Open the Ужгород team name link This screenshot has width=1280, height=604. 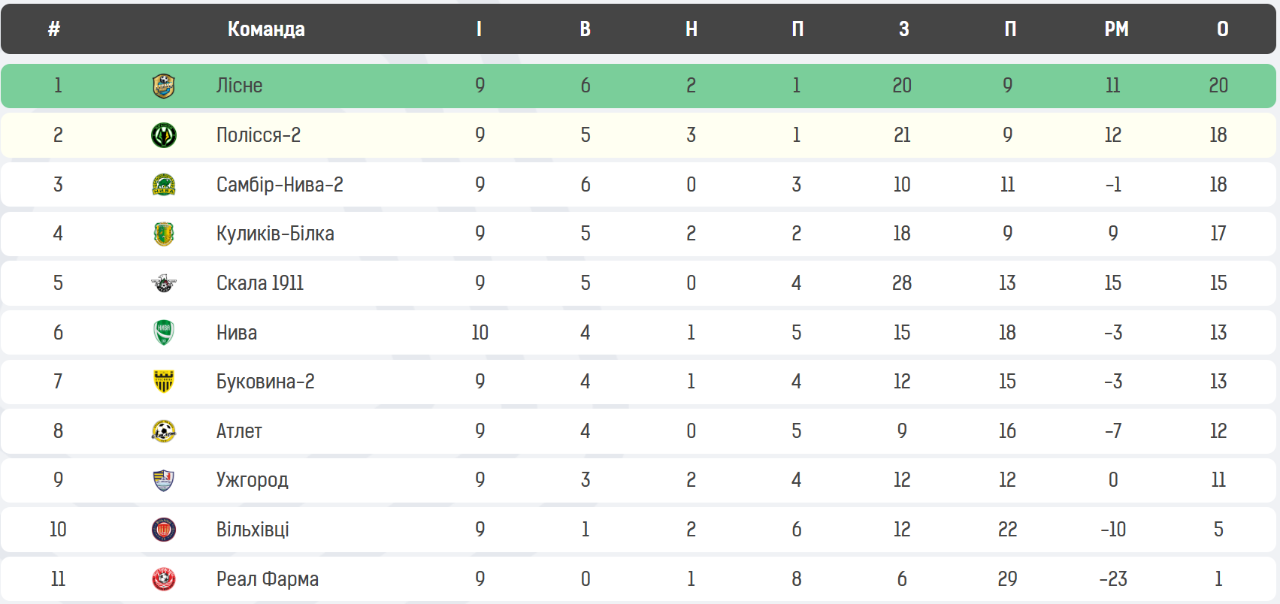[252, 480]
